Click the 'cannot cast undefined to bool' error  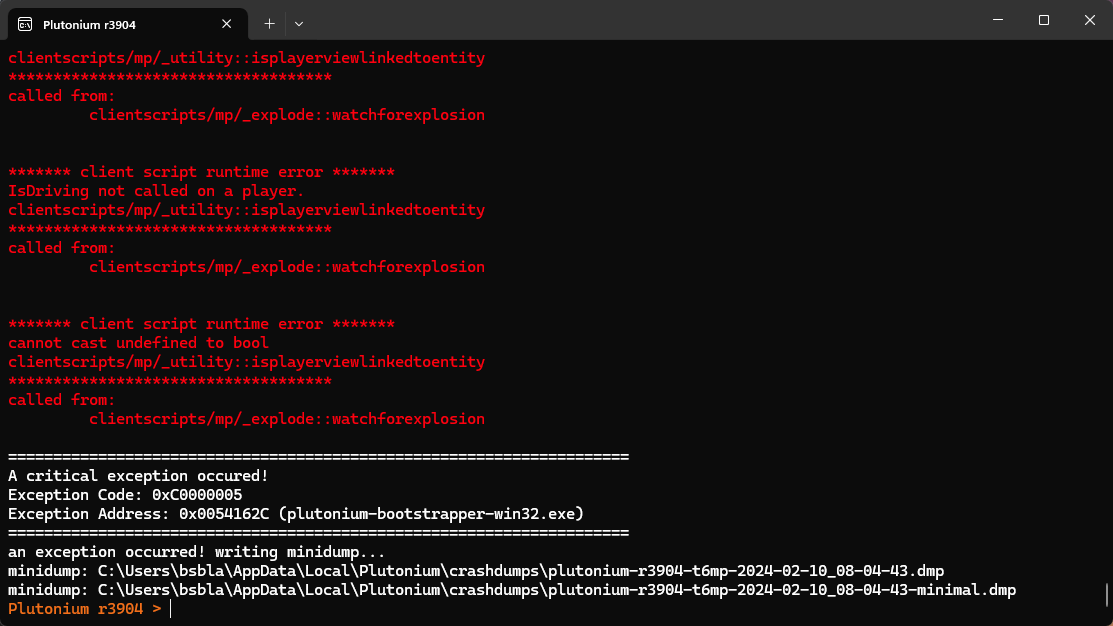coord(138,343)
